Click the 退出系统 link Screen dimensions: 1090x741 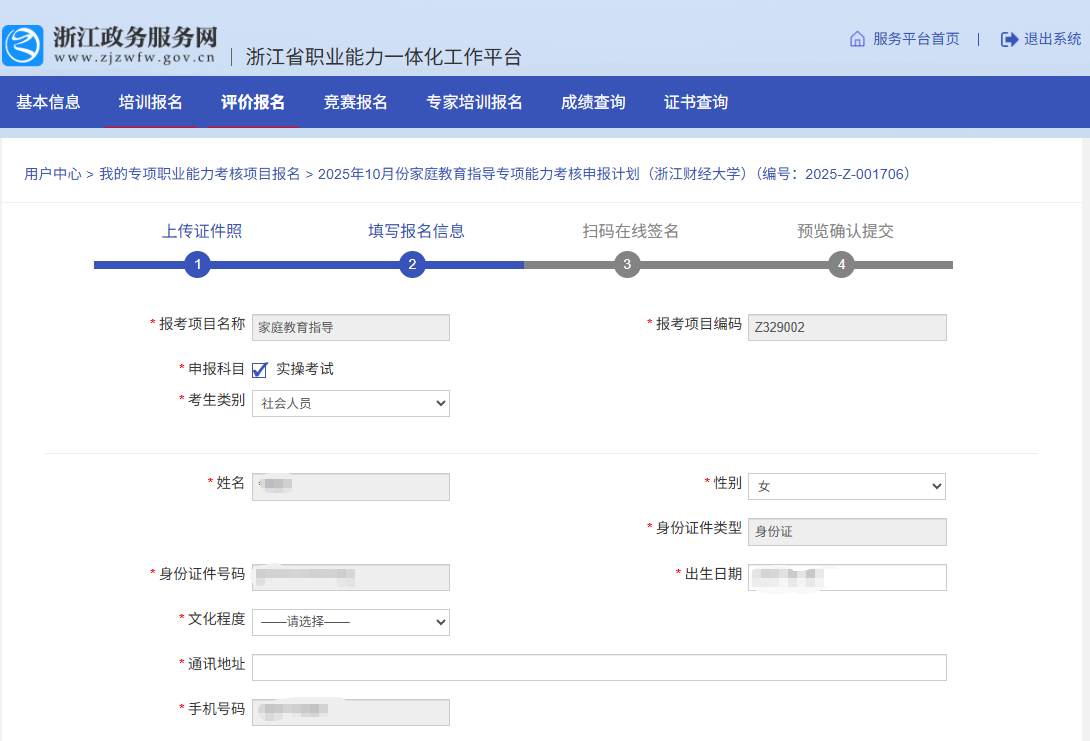(x=1052, y=39)
